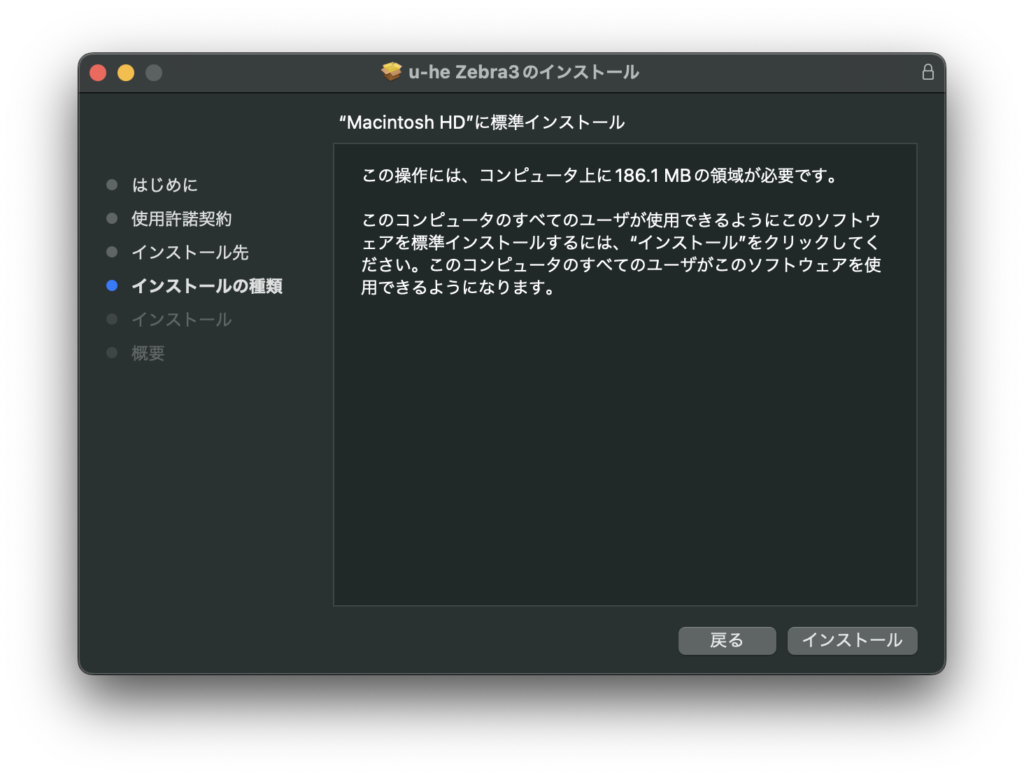The image size is (1024, 778).
Task: Click the window title u-he Zebra3のインストール
Action: [x=523, y=72]
